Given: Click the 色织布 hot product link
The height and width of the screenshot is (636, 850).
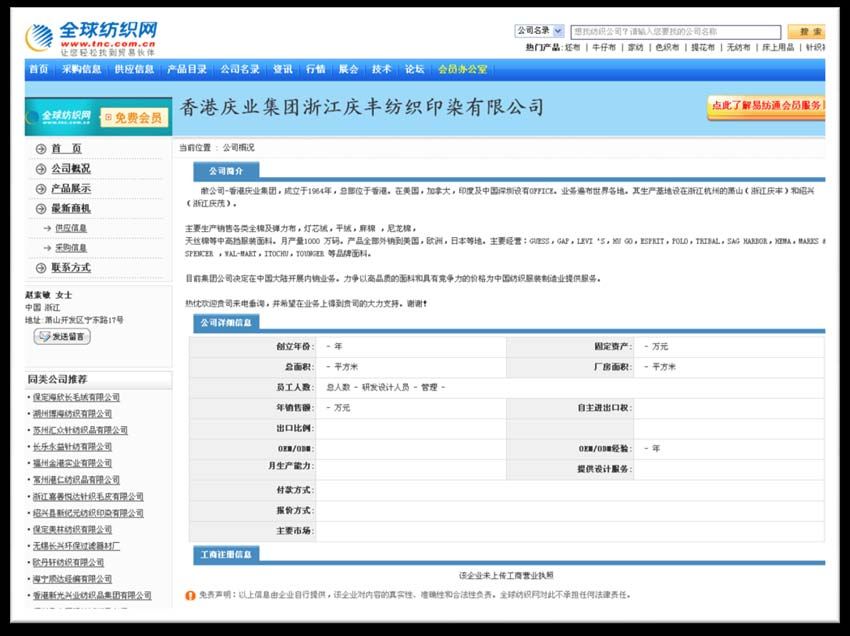Looking at the screenshot, I should tap(667, 48).
